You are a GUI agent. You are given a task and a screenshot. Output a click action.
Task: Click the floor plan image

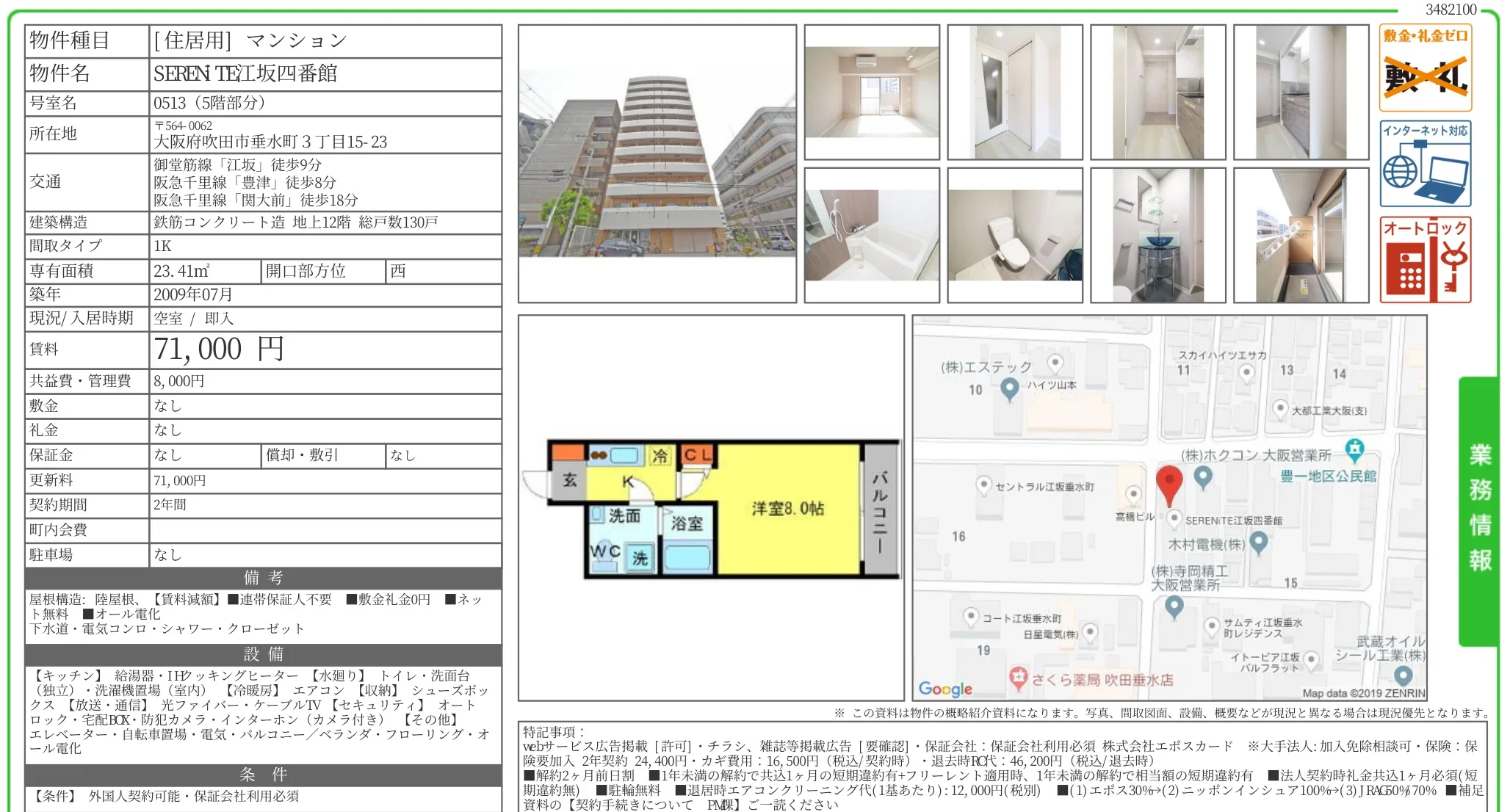click(711, 508)
